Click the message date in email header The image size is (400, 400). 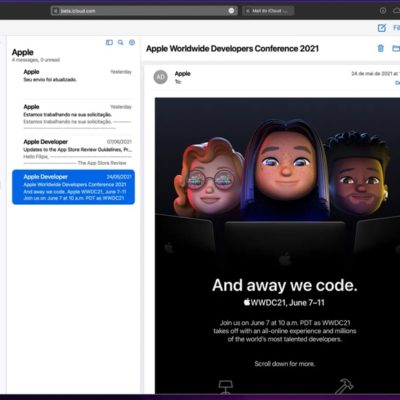pos(375,74)
